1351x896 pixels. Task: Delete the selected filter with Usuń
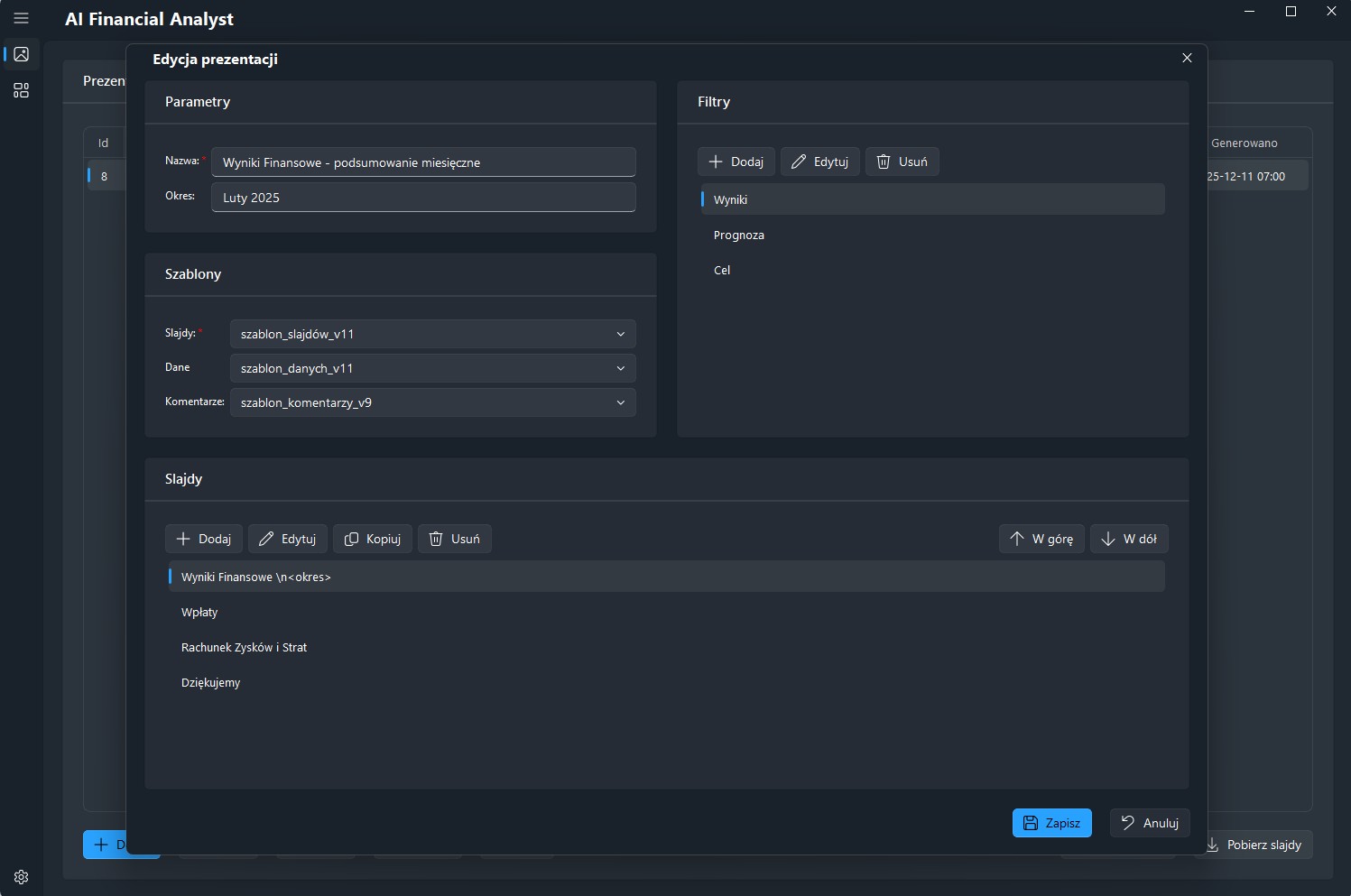tap(902, 162)
